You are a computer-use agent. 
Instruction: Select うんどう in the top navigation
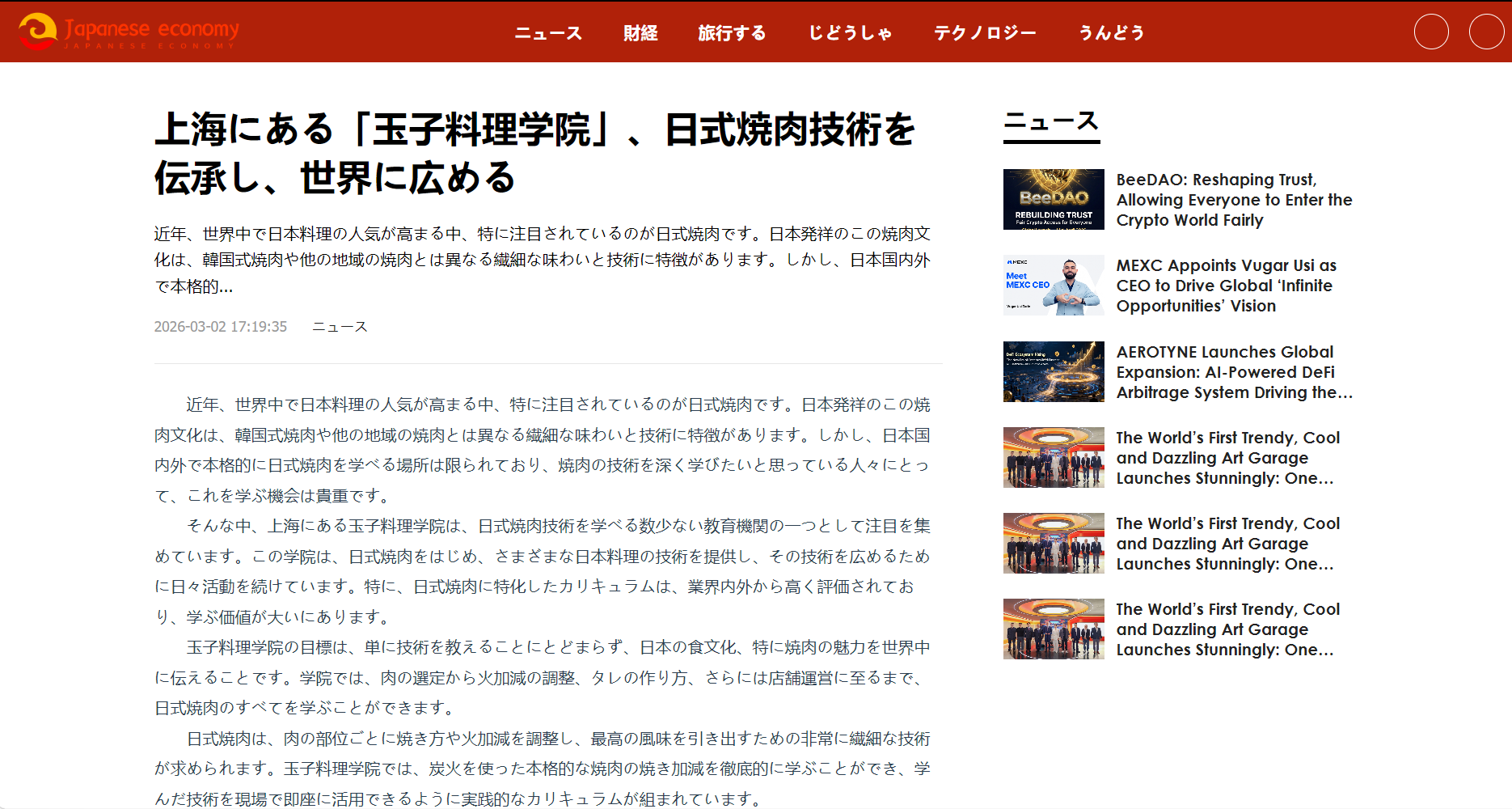pos(1112,33)
